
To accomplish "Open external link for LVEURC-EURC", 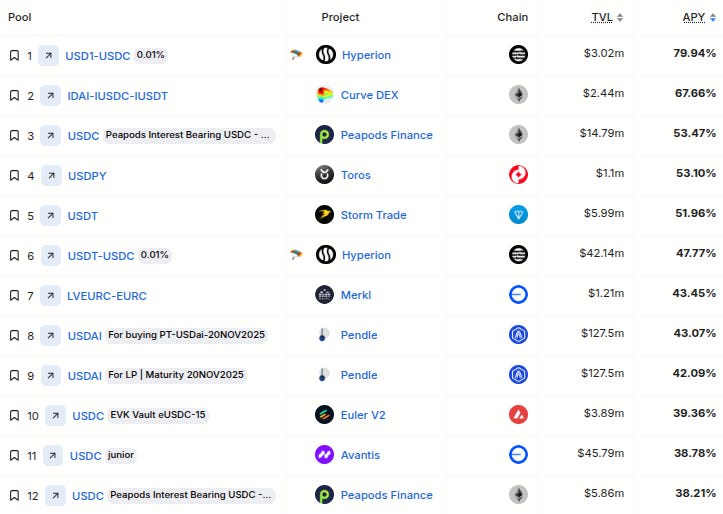I will 50,295.
